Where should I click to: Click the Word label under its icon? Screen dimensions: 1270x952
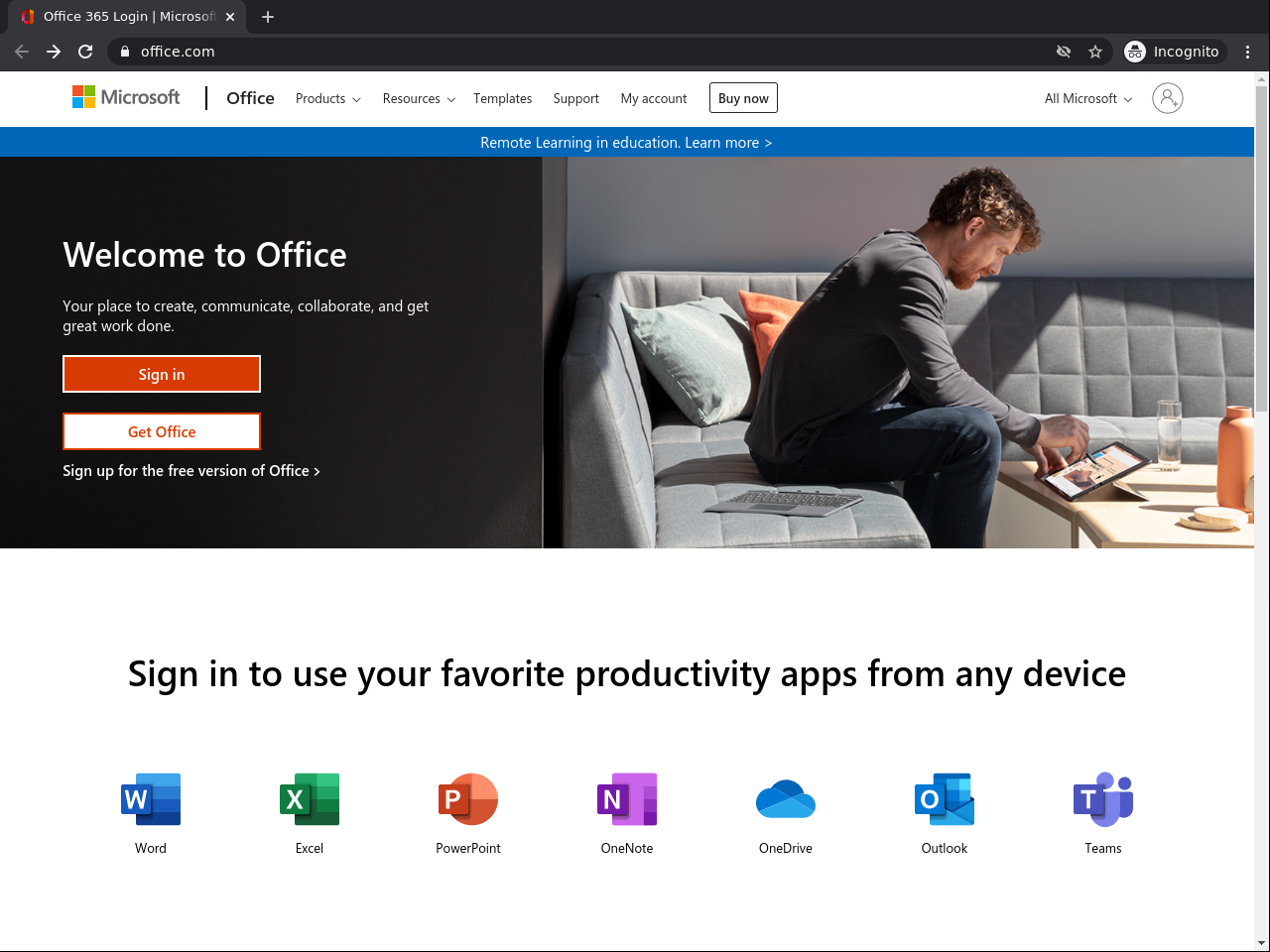(x=151, y=848)
